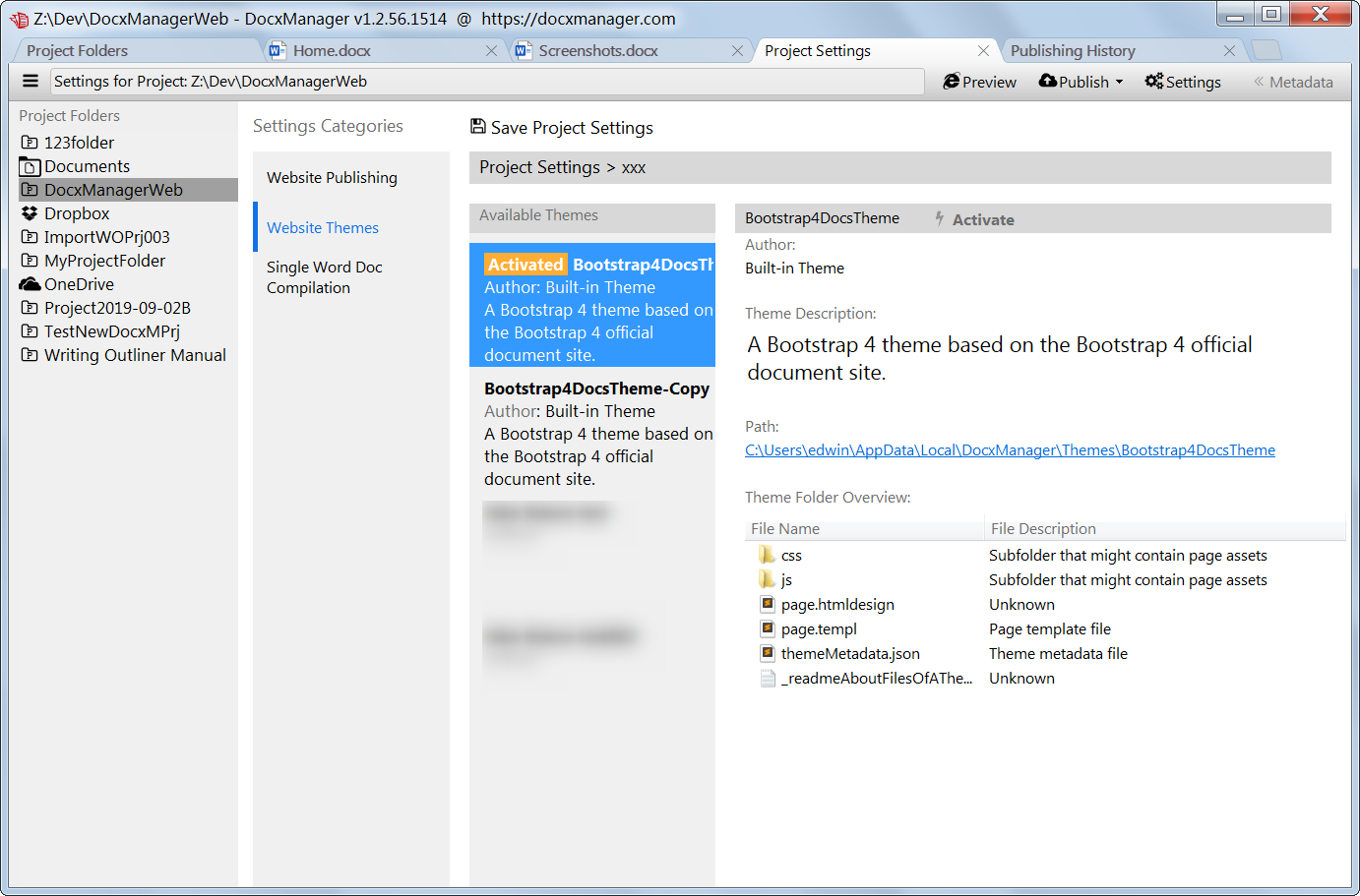Close the Publishing History tab
Screen dimensions: 1360x896
1229,50
